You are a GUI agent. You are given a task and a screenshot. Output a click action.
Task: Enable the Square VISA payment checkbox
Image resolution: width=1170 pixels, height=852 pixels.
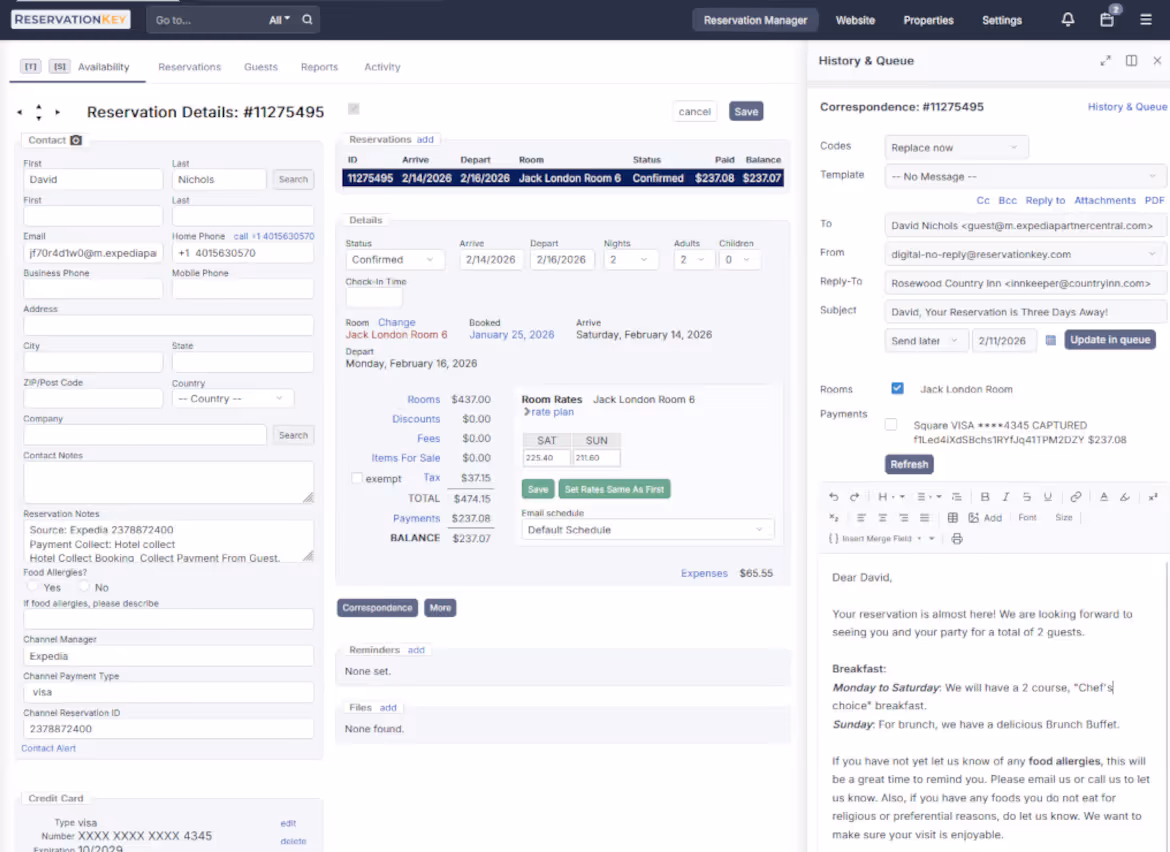(x=889, y=422)
